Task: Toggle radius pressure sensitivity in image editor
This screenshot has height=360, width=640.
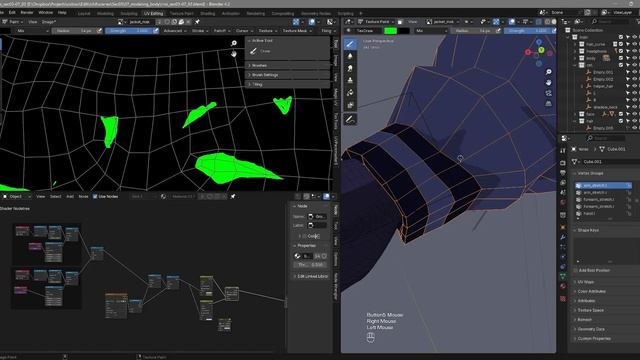Action: coord(99,31)
